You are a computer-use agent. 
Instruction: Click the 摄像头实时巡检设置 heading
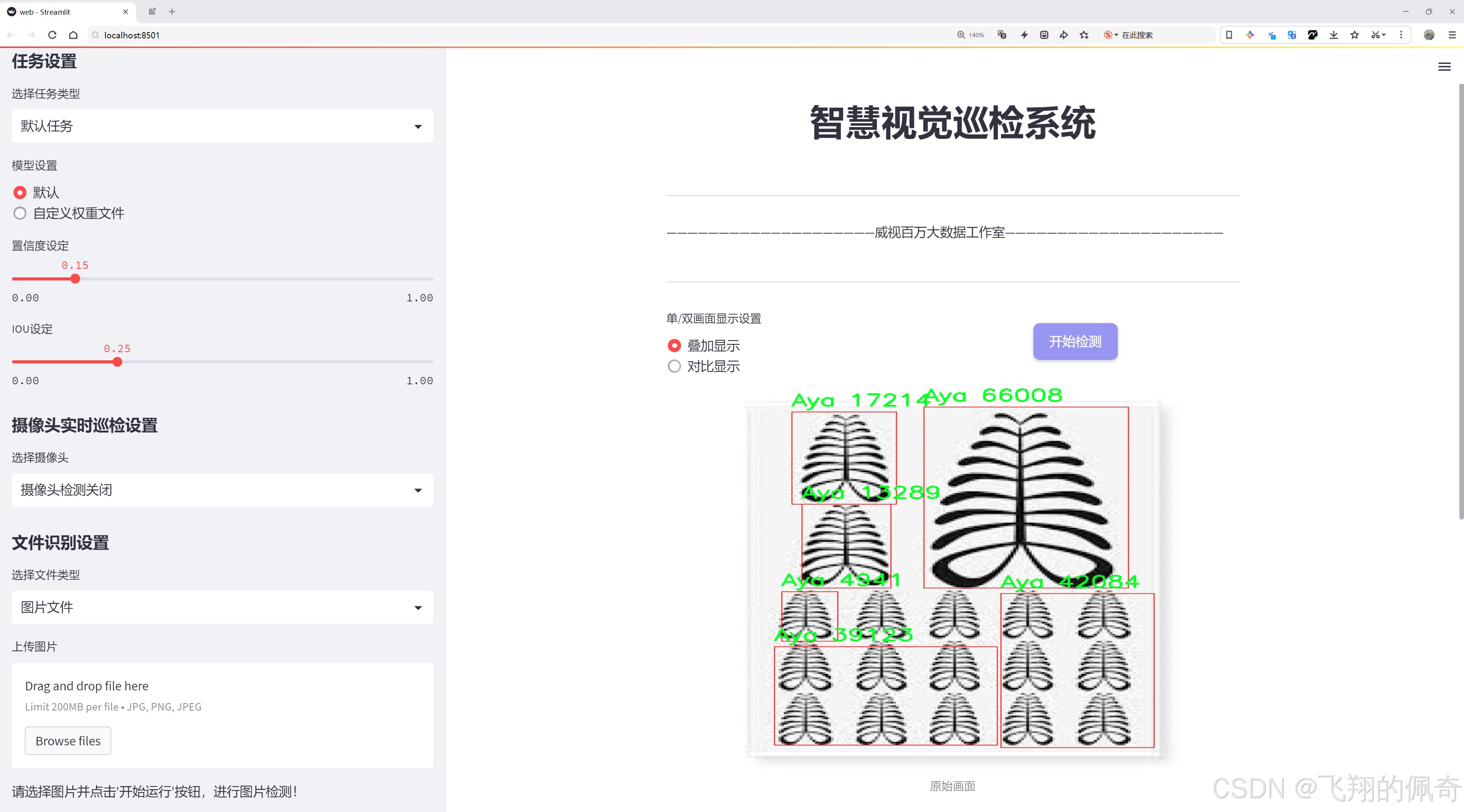pyautogui.click(x=84, y=425)
